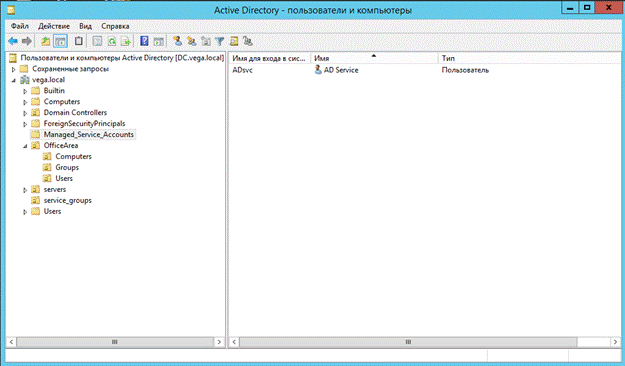Add objects to group toolbar icon
The image size is (625, 366).
(248, 41)
